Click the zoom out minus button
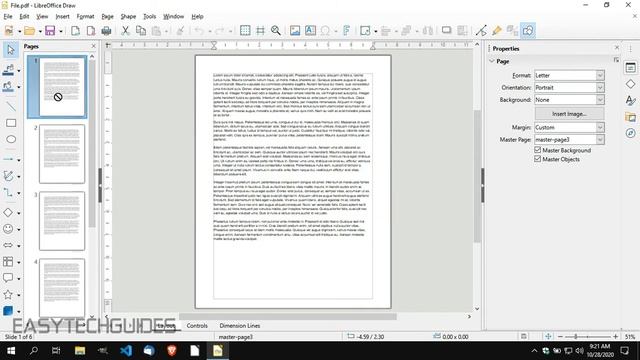This screenshot has height=360, width=640. pos(560,337)
